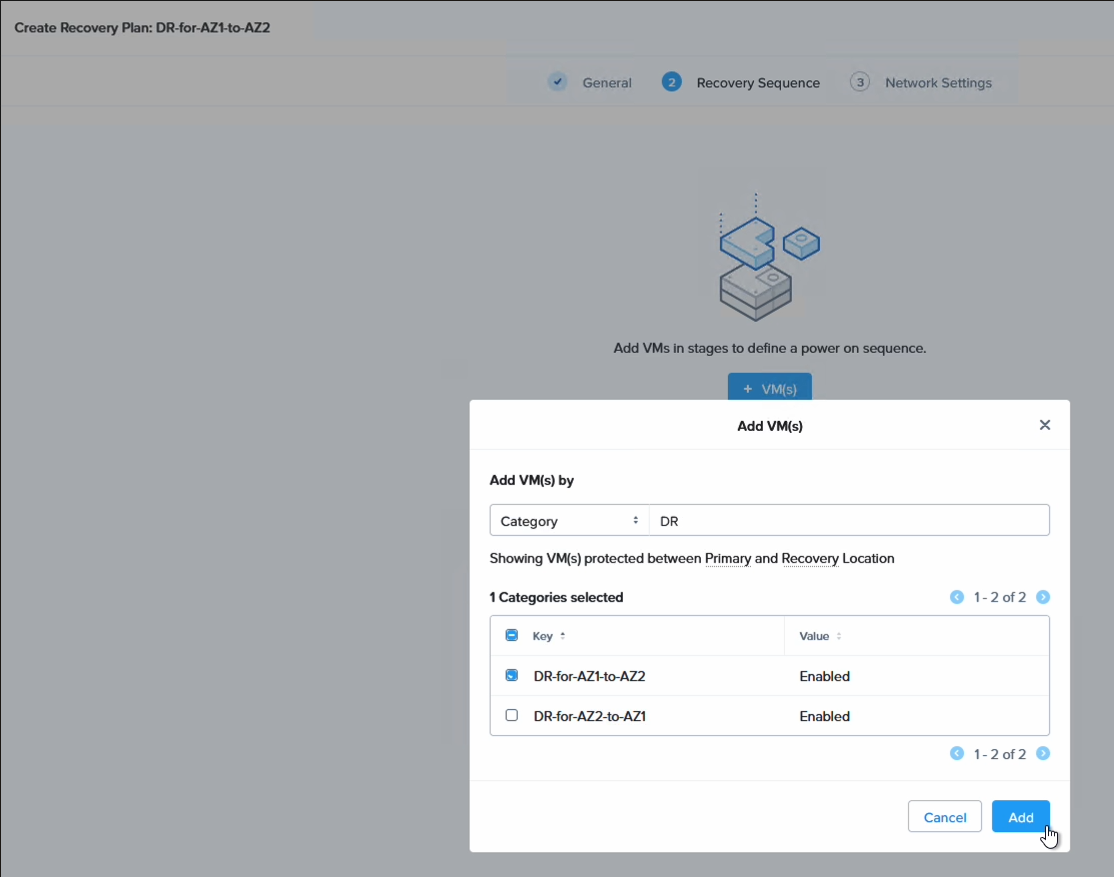Sort the table by Key
This screenshot has height=877, width=1114.
(x=548, y=636)
